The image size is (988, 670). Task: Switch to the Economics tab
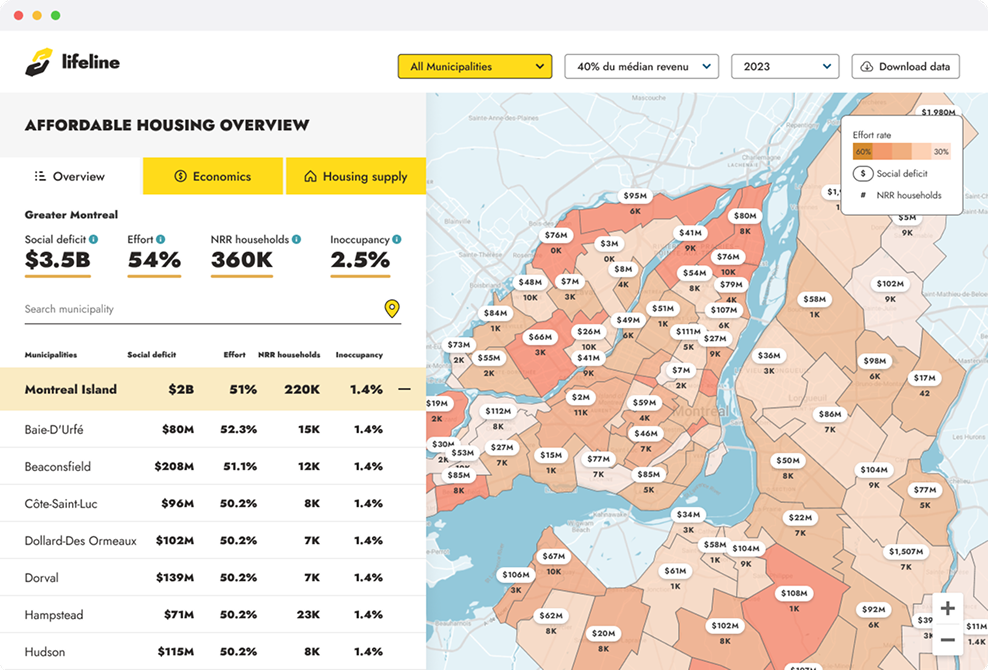(213, 176)
